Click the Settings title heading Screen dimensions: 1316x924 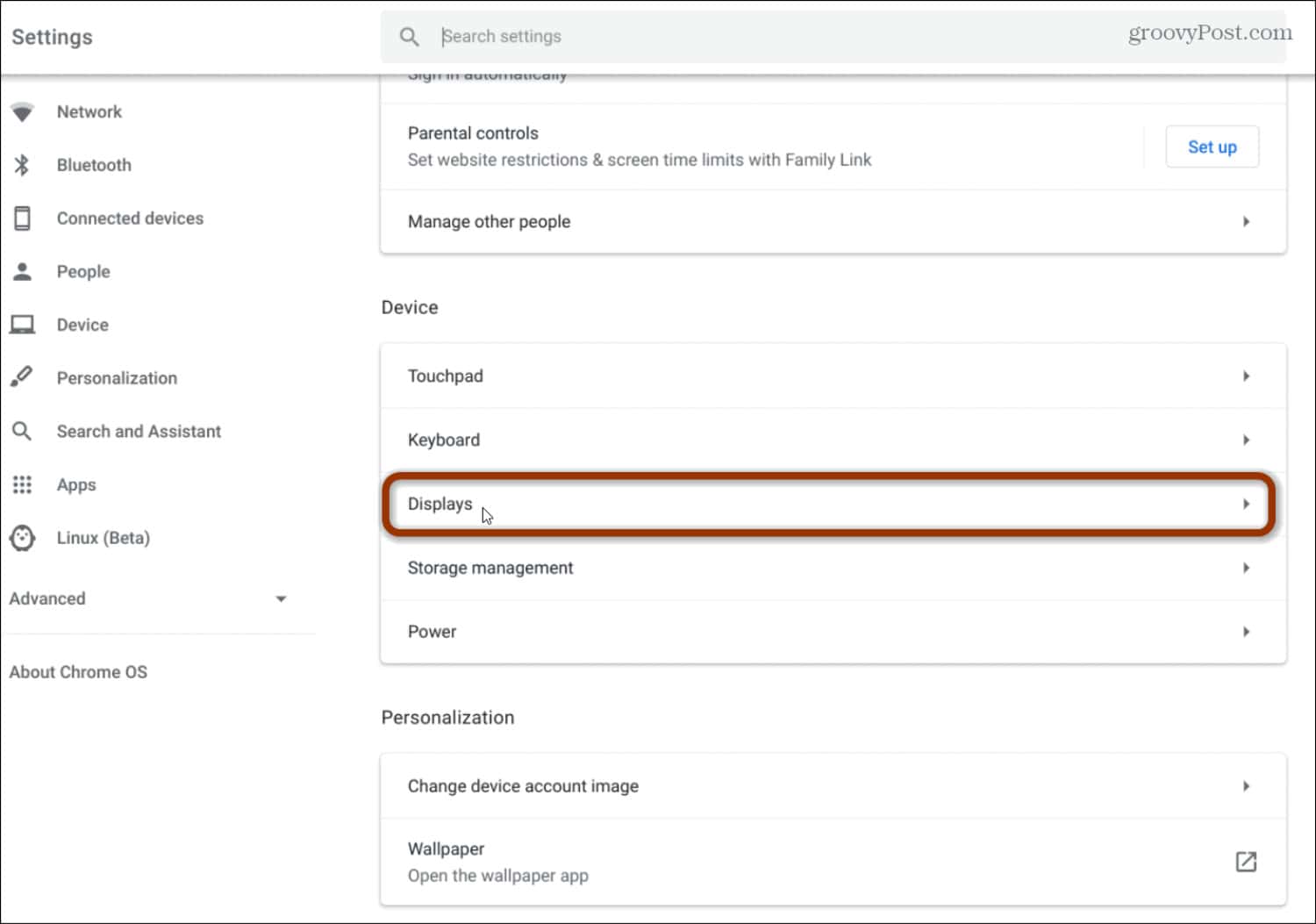click(52, 37)
